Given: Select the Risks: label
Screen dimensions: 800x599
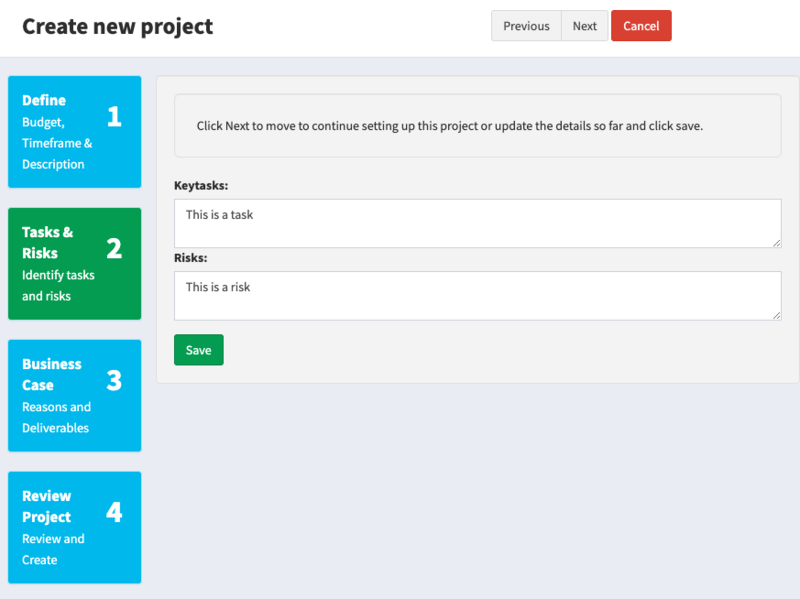Looking at the screenshot, I should (x=191, y=258).
